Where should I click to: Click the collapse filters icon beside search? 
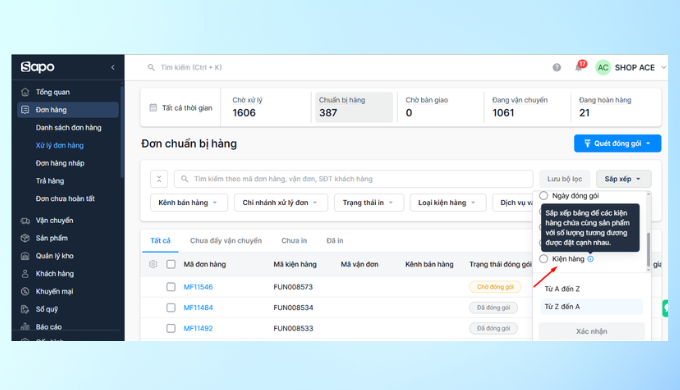pyautogui.click(x=159, y=179)
